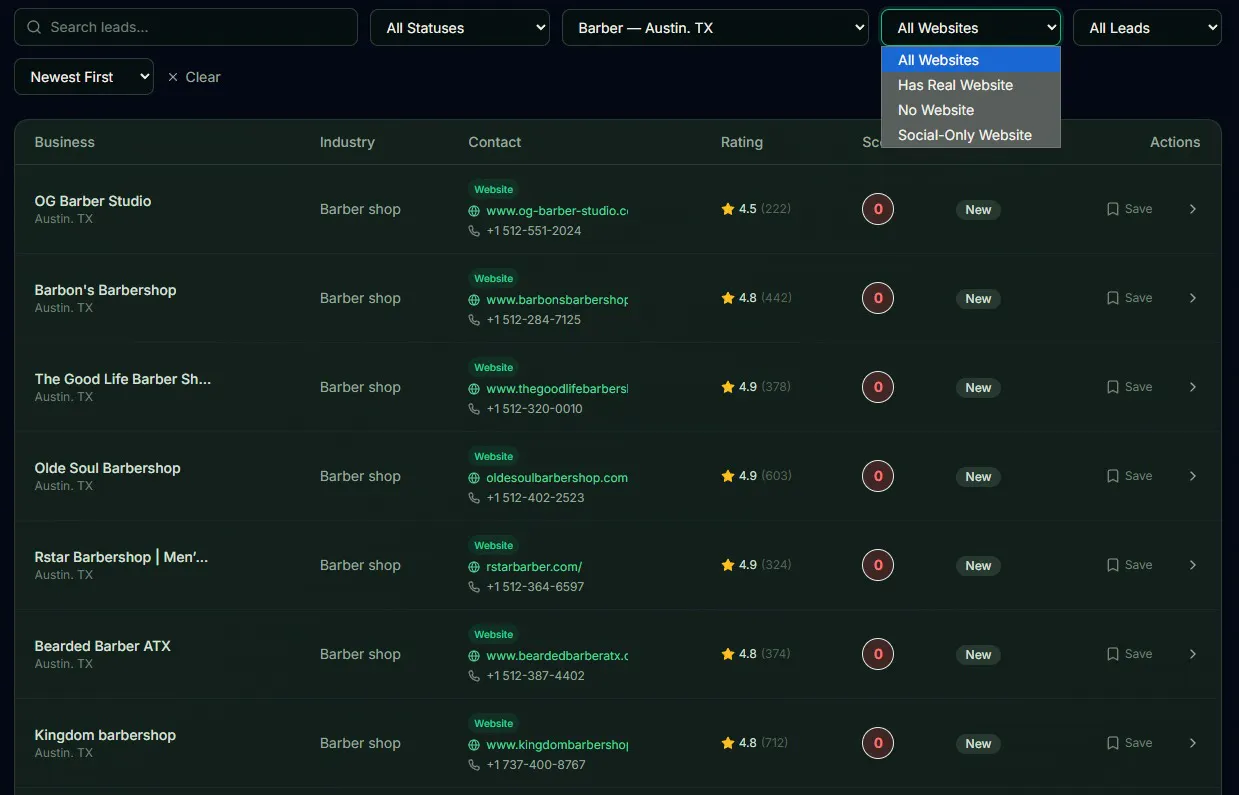Click New status badge for OG Barber Studio
Image resolution: width=1239 pixels, height=795 pixels.
978,210
